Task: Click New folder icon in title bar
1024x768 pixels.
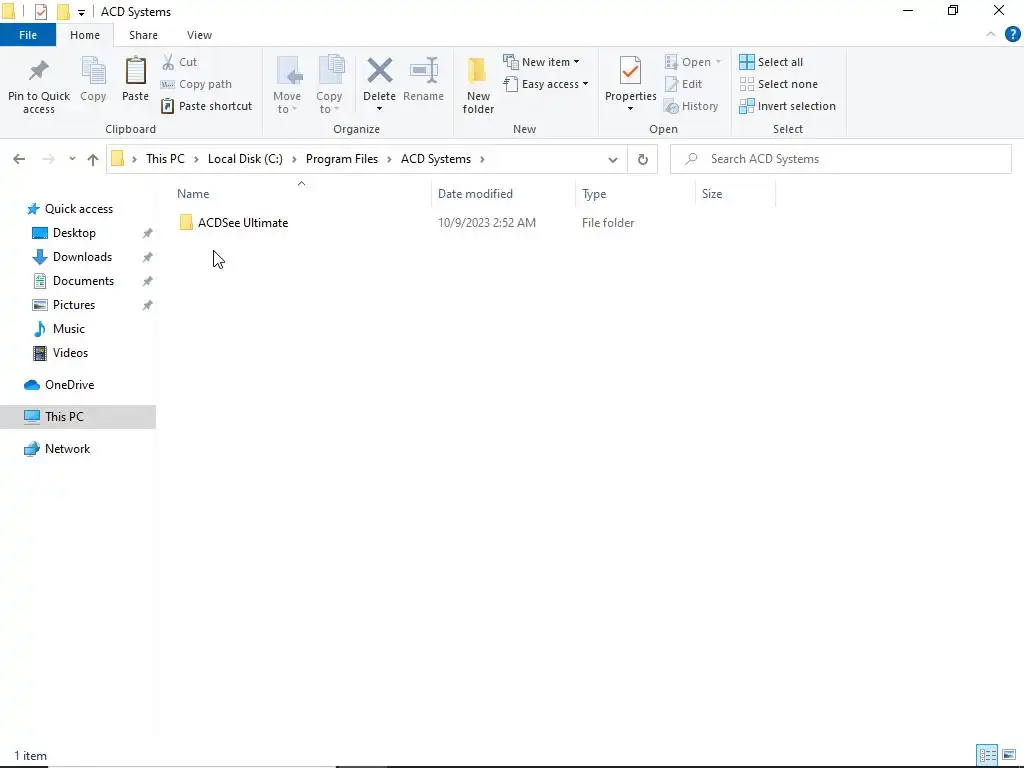Action: pyautogui.click(x=63, y=12)
